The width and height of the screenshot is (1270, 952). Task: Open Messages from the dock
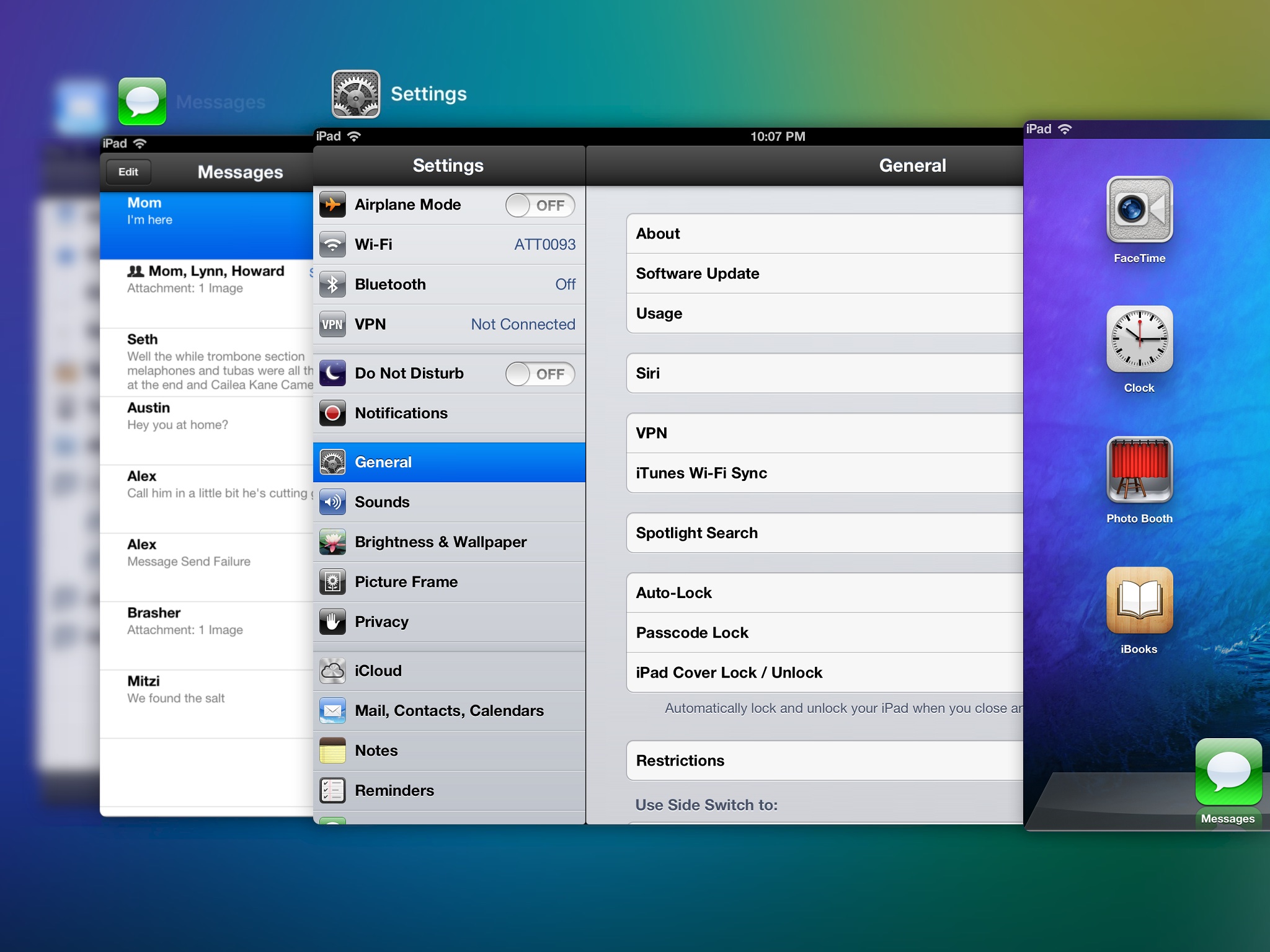1228,772
